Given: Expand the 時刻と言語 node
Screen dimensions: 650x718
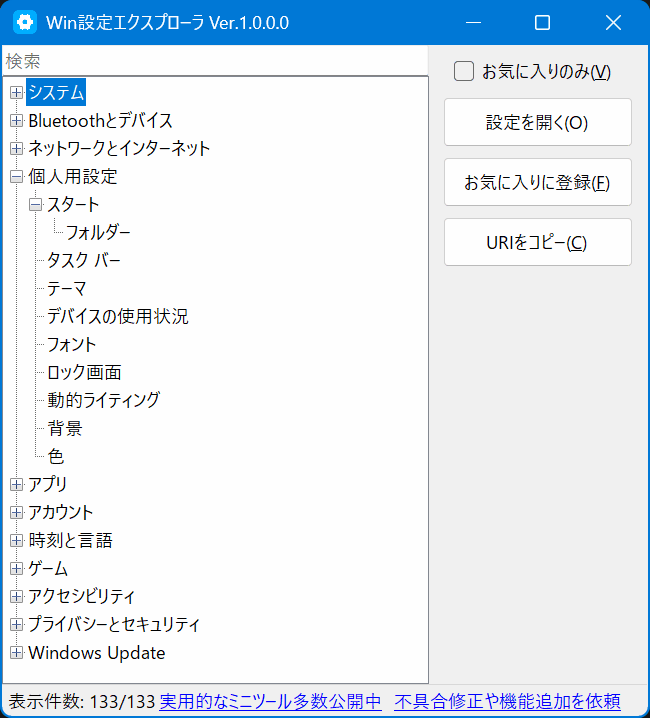Looking at the screenshot, I should (x=16, y=540).
